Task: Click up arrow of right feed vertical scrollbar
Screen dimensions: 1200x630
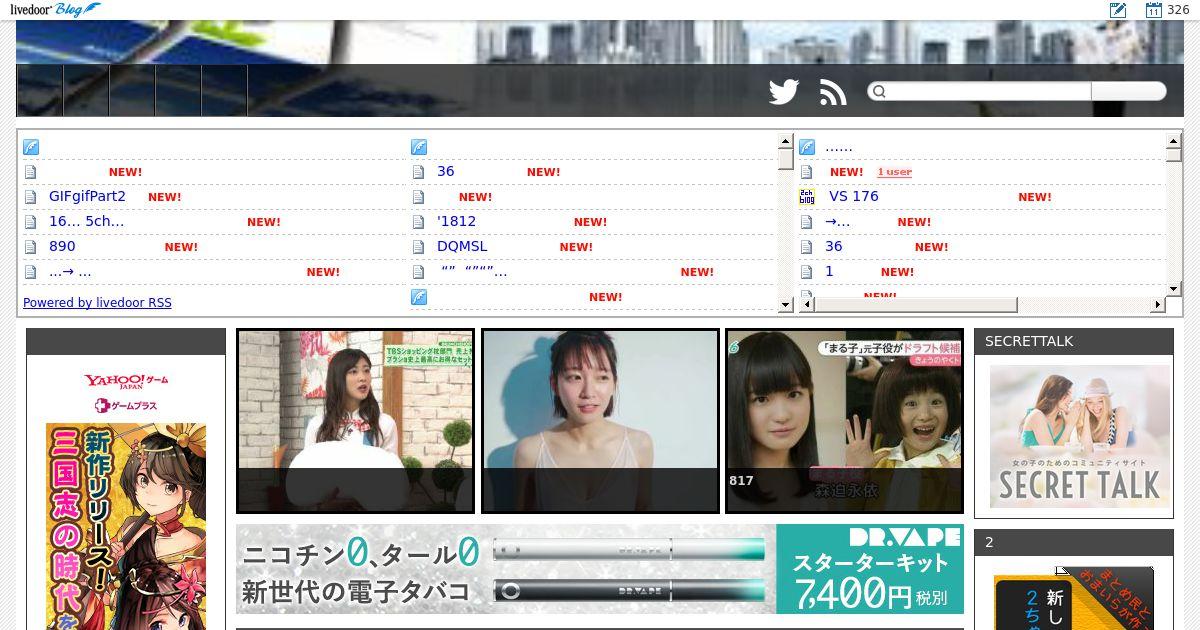Action: point(1174,142)
